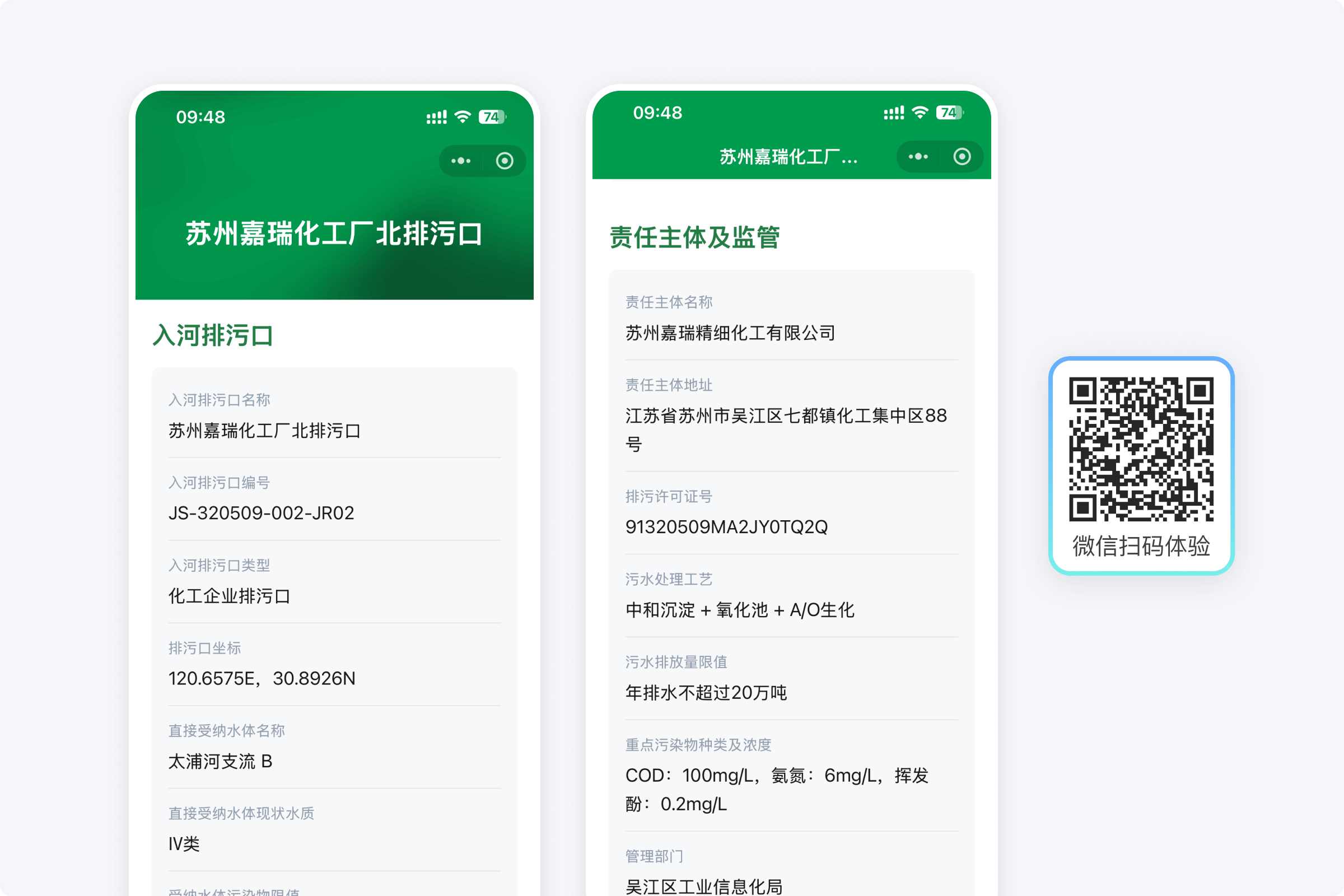Select the limit 年排水不超过20万吨
The height and width of the screenshot is (896, 1344).
[706, 693]
